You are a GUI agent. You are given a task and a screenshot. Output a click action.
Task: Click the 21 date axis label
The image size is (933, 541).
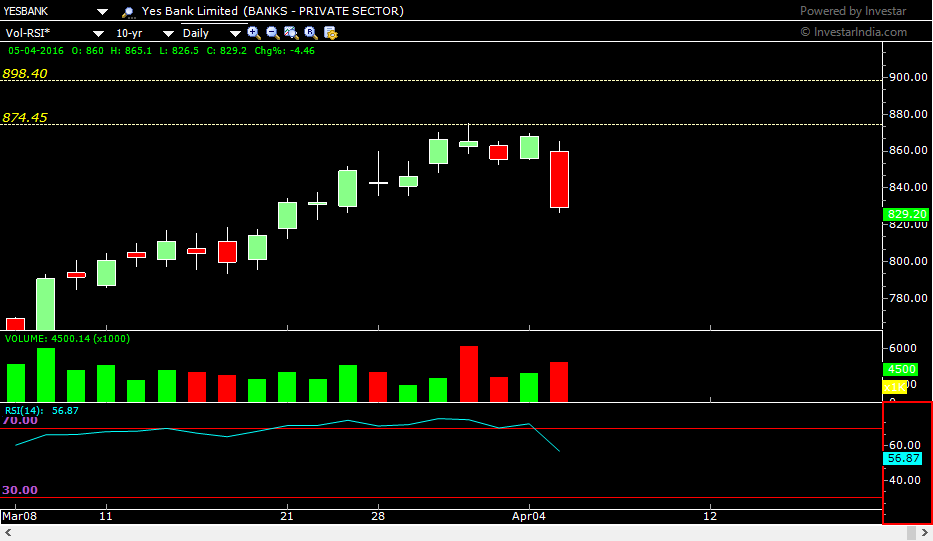point(287,516)
